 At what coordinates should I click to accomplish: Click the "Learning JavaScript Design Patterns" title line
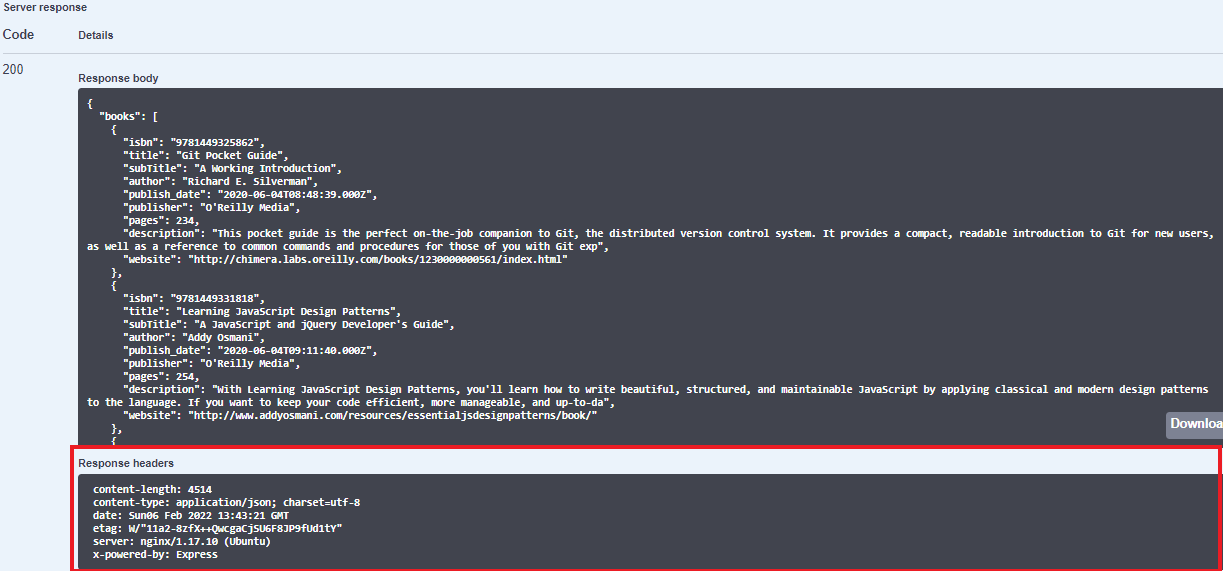tap(261, 311)
